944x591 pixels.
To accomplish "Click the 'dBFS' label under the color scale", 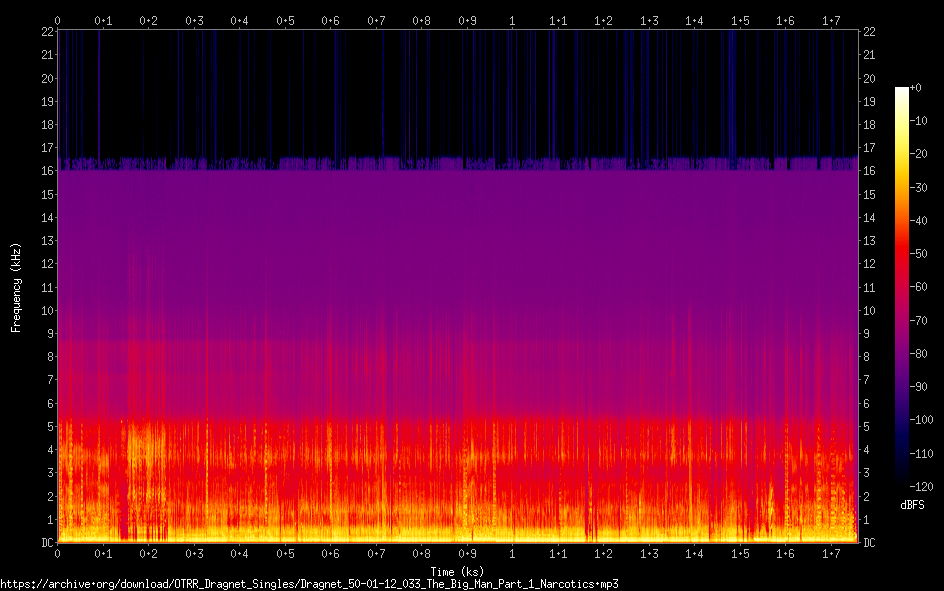I will click(911, 505).
